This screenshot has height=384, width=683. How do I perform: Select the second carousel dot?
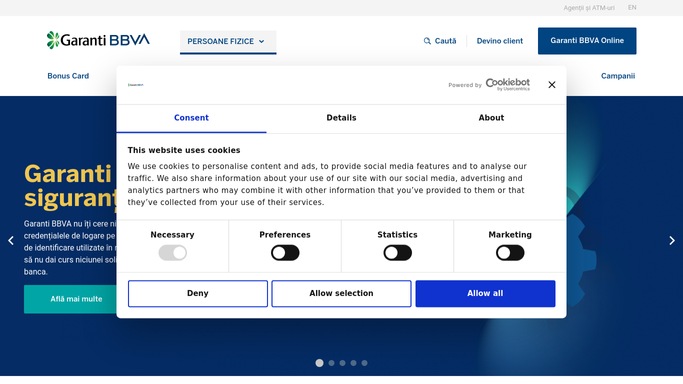pos(331,363)
